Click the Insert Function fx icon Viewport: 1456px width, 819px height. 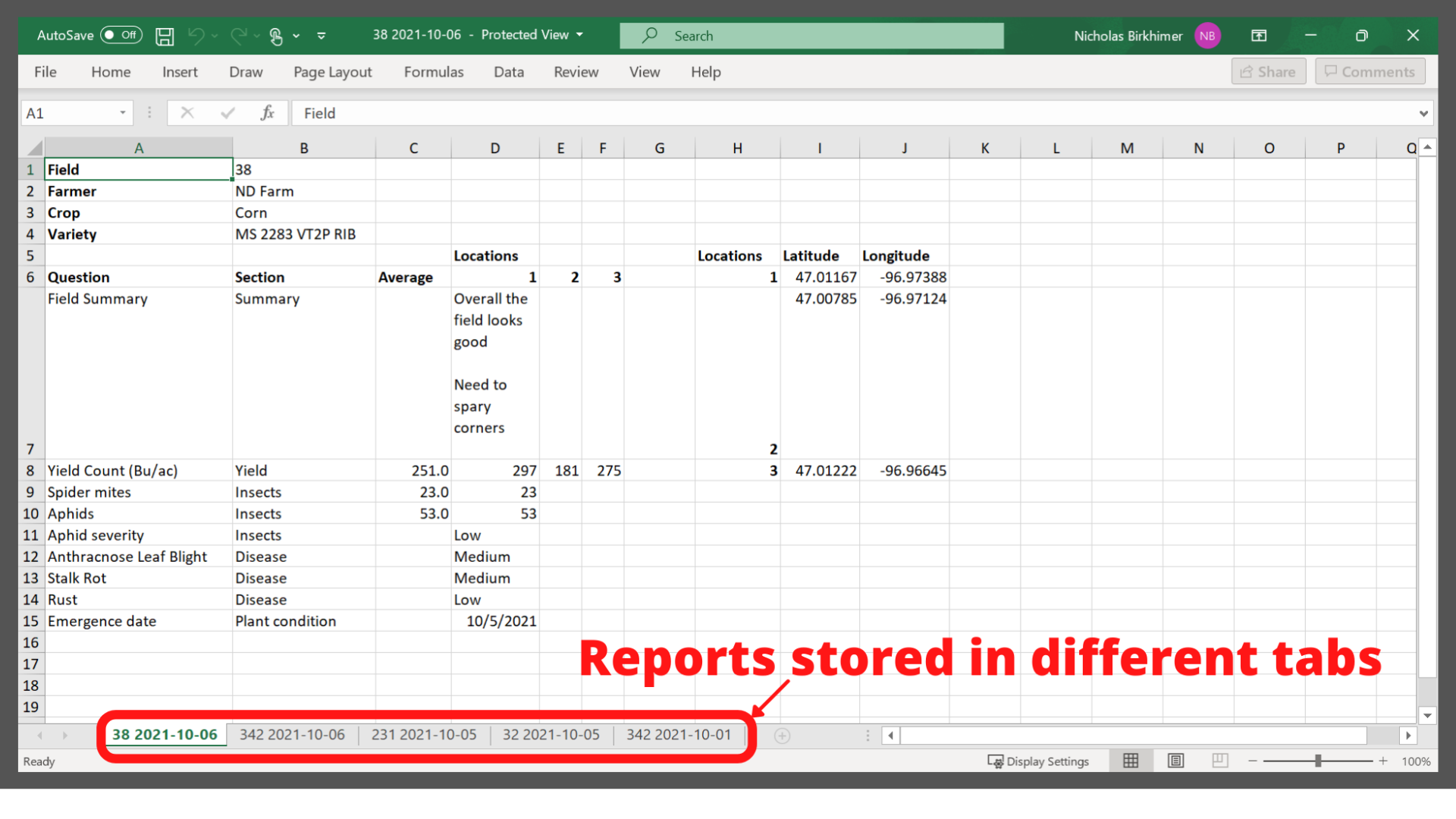tap(267, 113)
